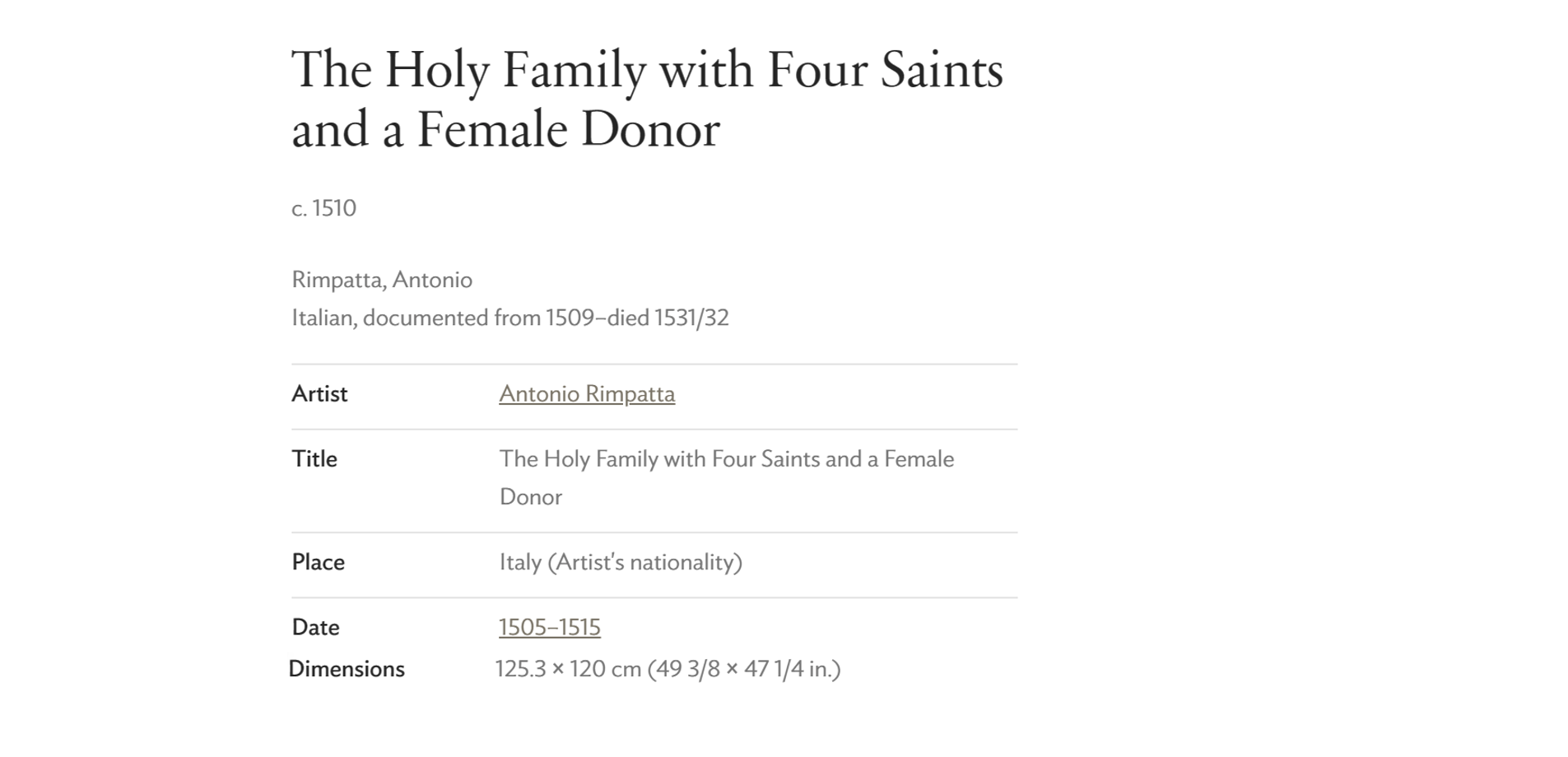The width and height of the screenshot is (1568, 757).
Task: Select the 'c. 1510' date text
Action: pos(323,208)
